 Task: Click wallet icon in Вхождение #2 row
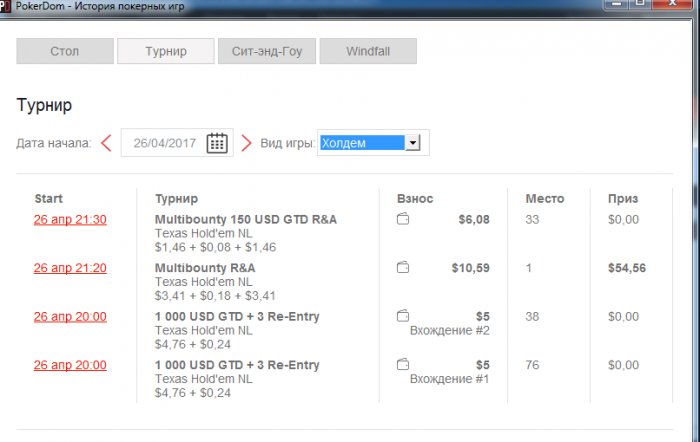[x=403, y=316]
